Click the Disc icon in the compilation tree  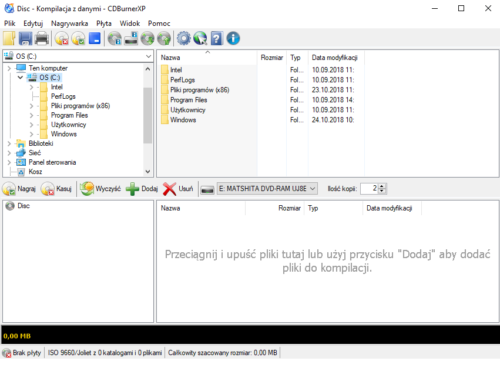[x=10, y=206]
